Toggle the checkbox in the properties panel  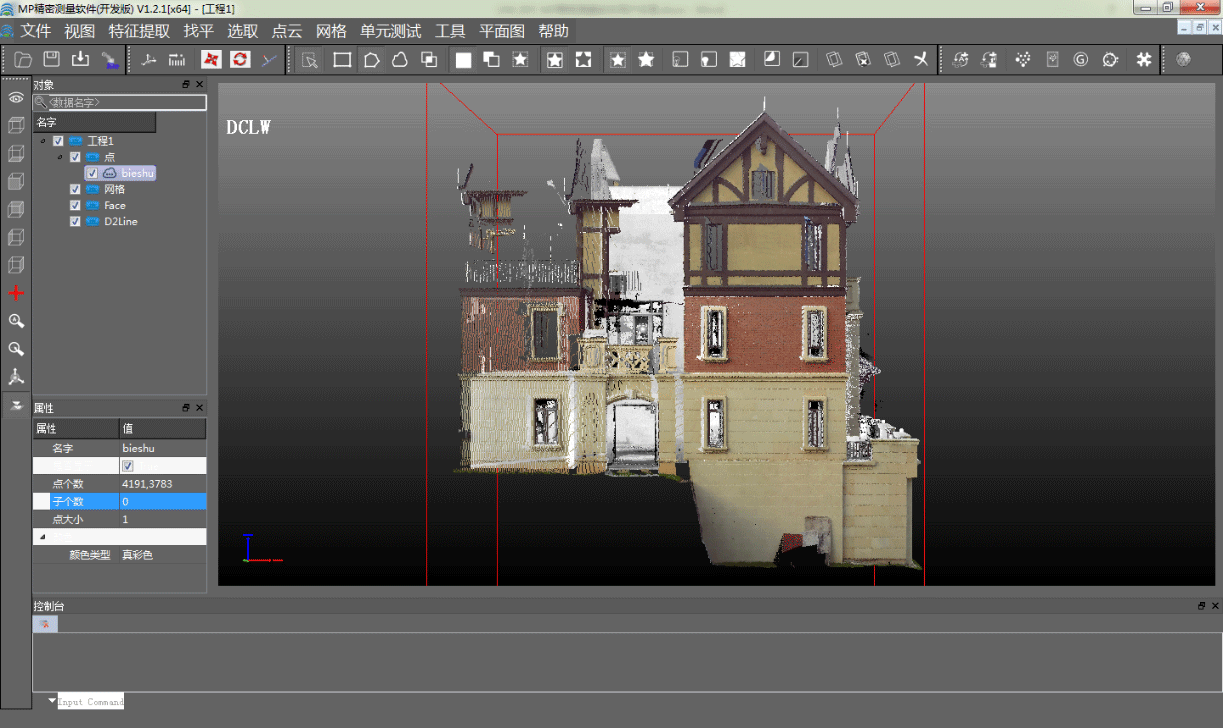click(x=128, y=466)
